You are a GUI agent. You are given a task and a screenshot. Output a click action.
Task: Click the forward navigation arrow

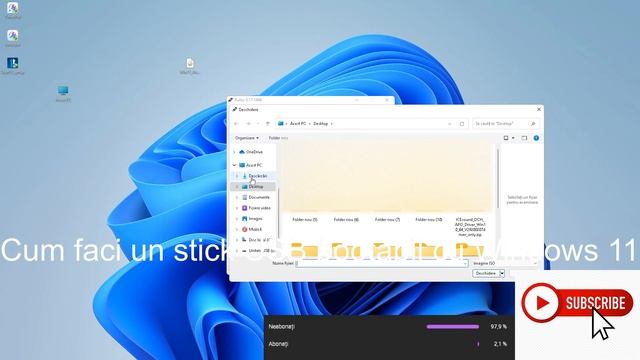248,124
